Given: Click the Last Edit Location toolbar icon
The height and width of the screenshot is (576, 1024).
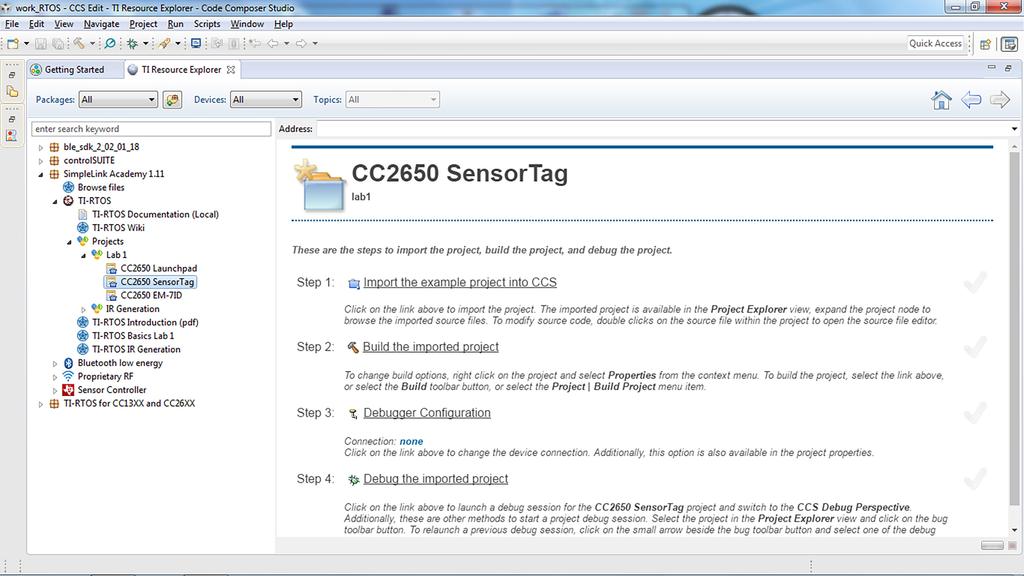Looking at the screenshot, I should (255, 43).
